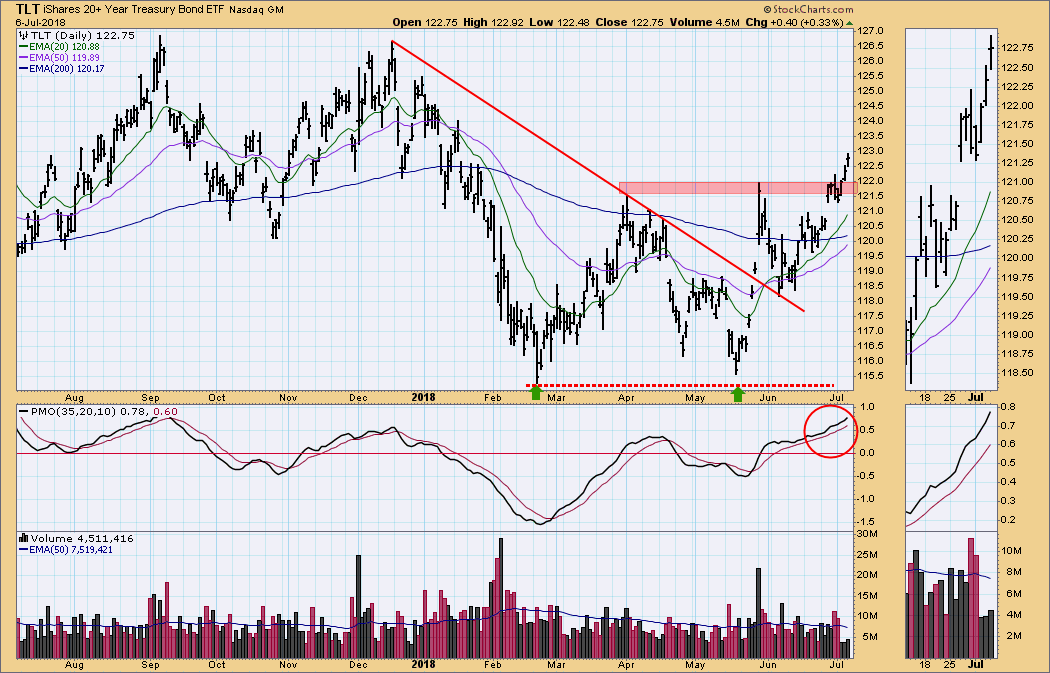Click the 118.0 price axis label
Image resolution: width=1050 pixels, height=673 pixels.
tap(872, 301)
